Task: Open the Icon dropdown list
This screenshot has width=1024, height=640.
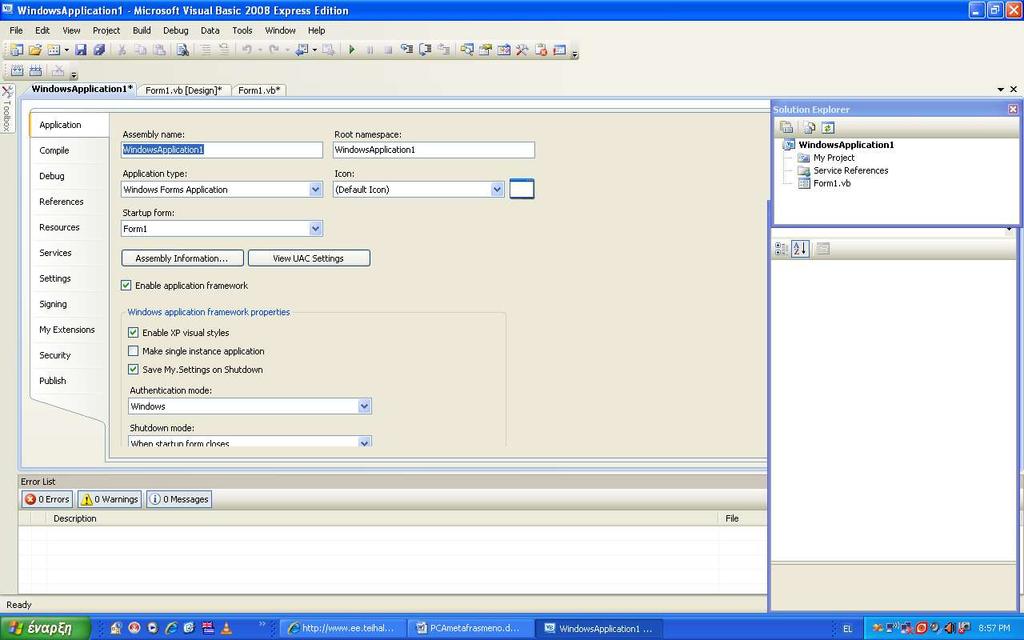Action: (497, 189)
